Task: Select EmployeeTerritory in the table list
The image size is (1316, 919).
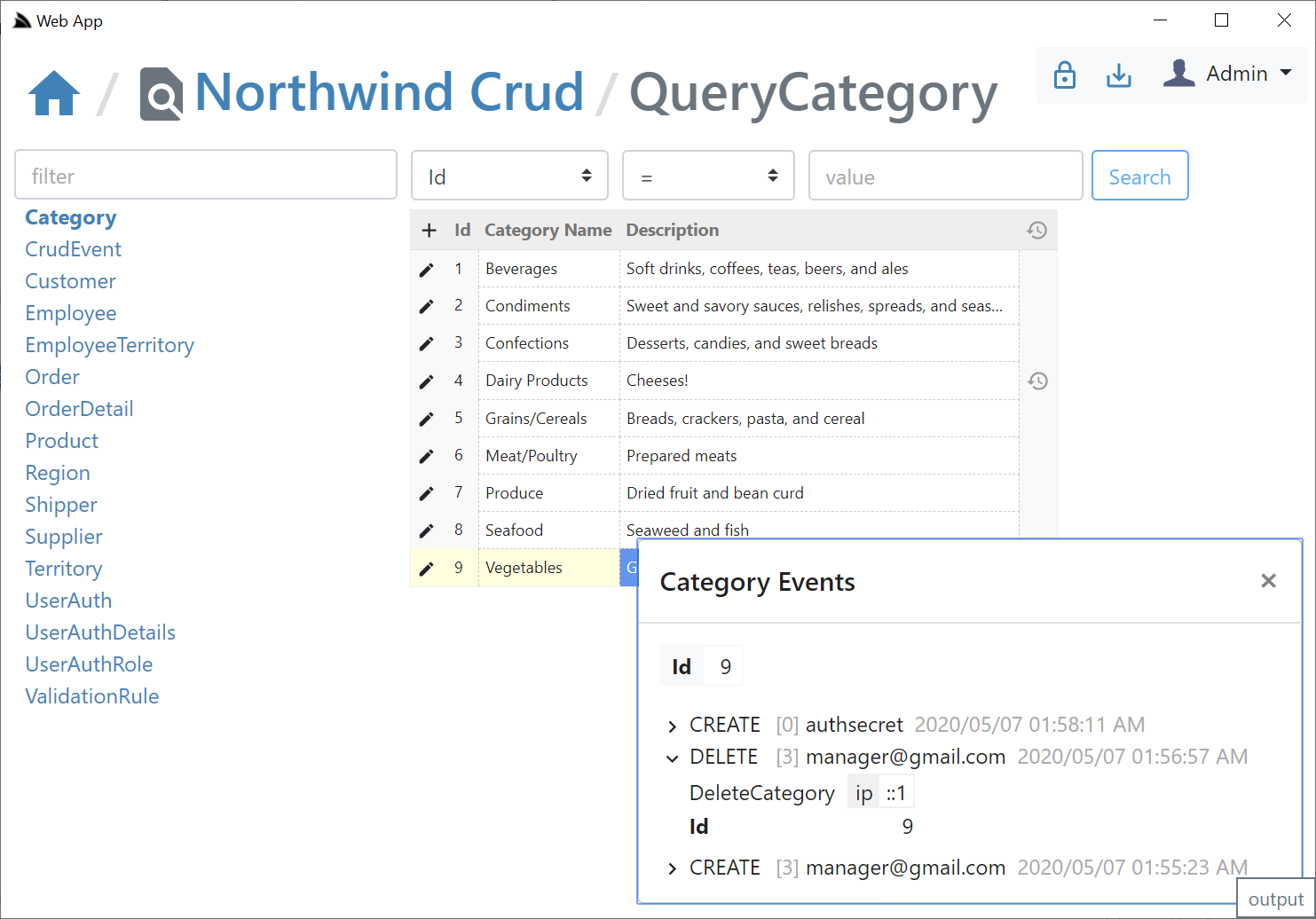Action: click(x=110, y=346)
